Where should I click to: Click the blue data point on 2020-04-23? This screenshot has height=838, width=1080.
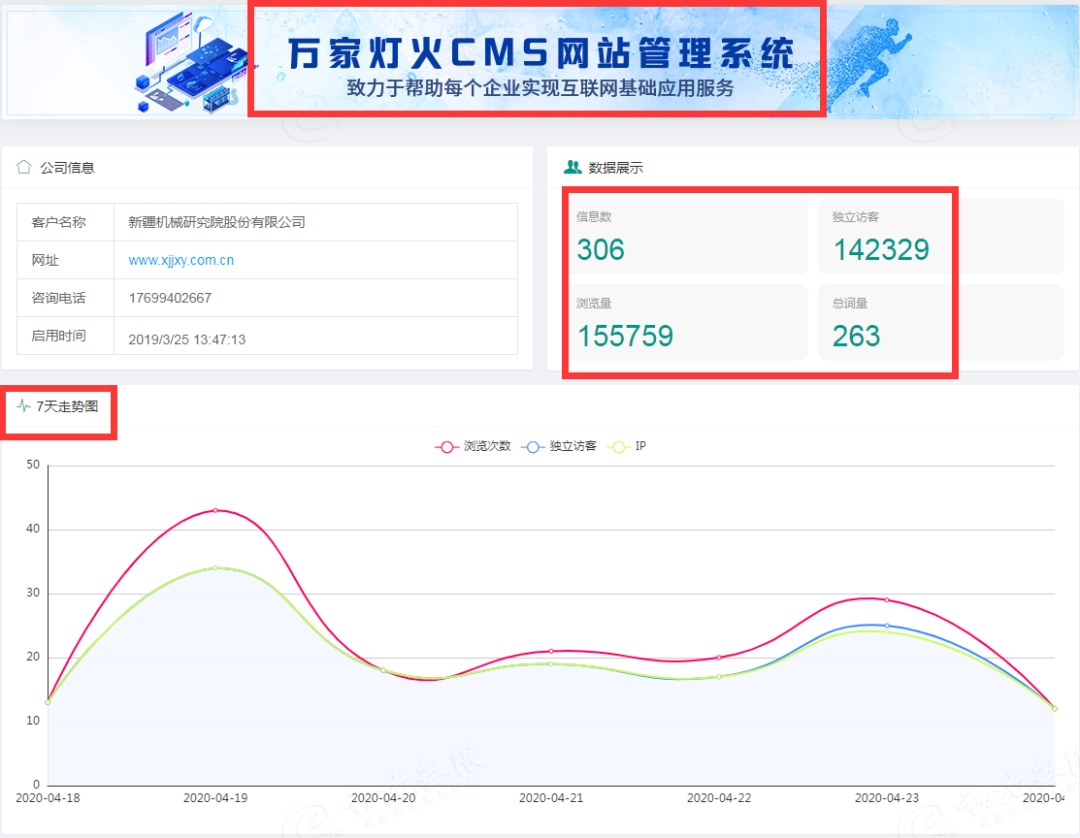[886, 626]
